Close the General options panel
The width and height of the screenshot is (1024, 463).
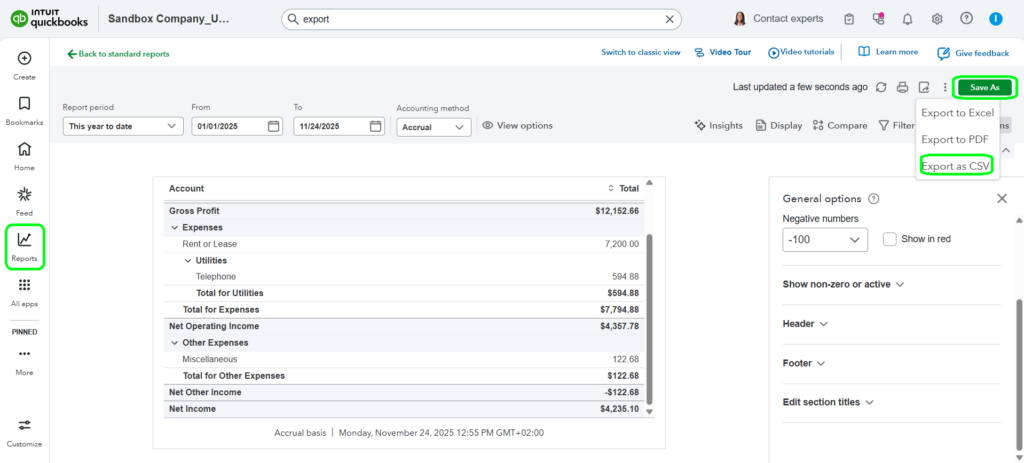pos(1002,199)
